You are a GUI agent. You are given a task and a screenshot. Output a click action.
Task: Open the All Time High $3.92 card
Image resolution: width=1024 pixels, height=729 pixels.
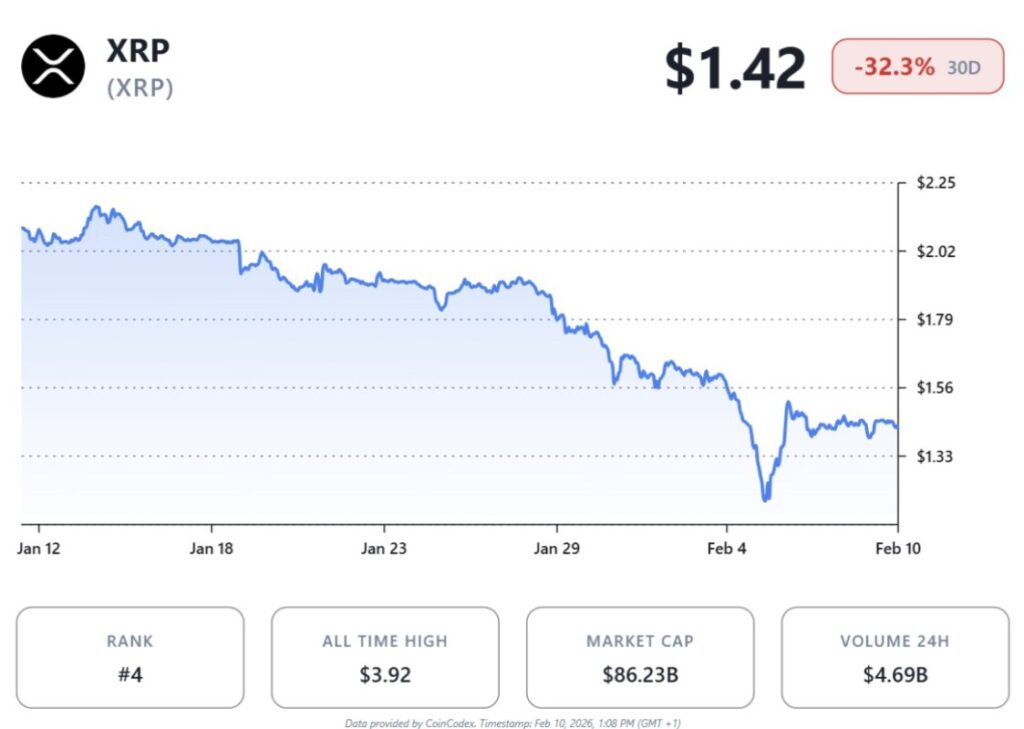[385, 657]
